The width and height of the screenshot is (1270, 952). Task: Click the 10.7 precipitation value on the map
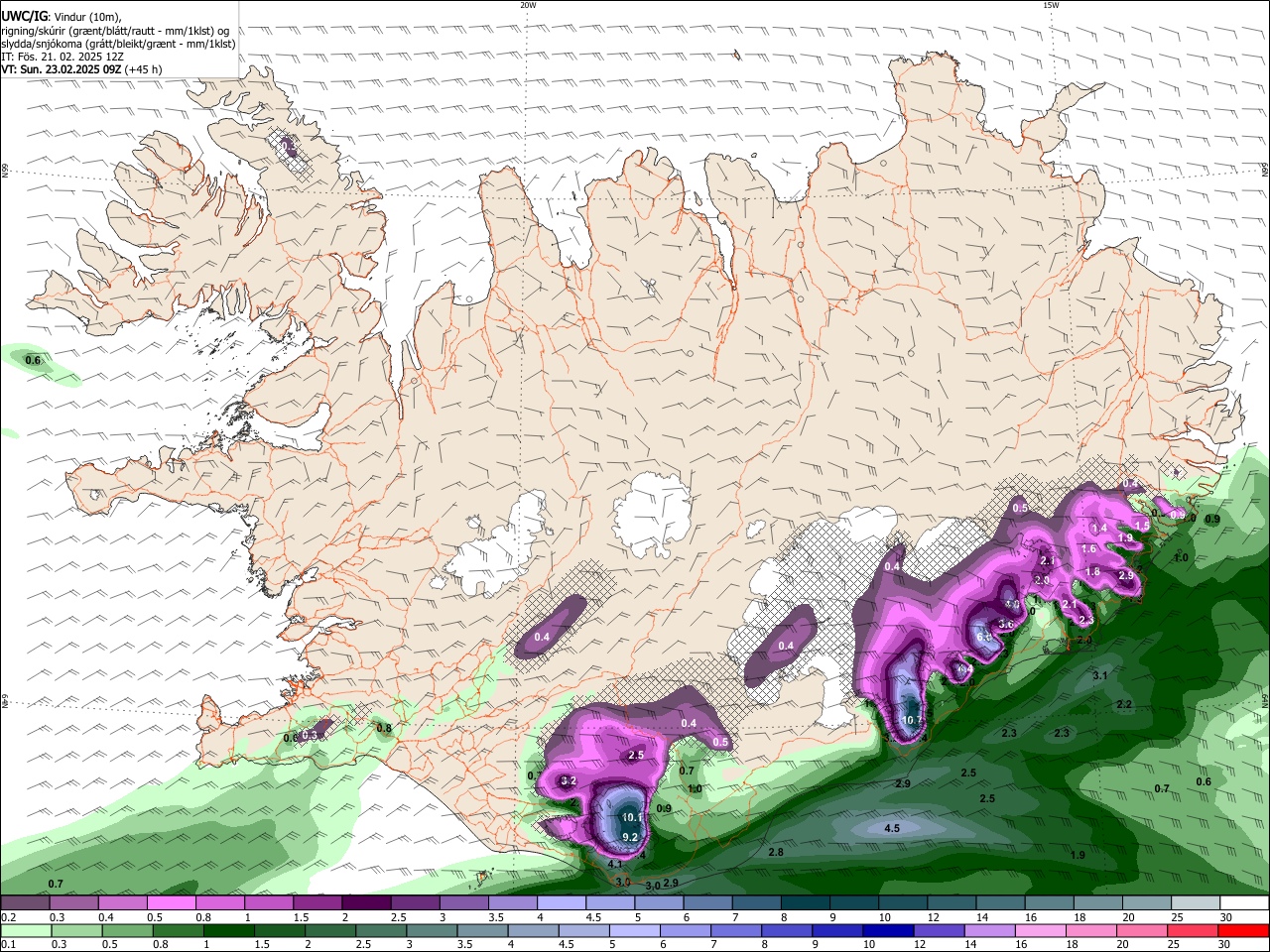coord(912,720)
